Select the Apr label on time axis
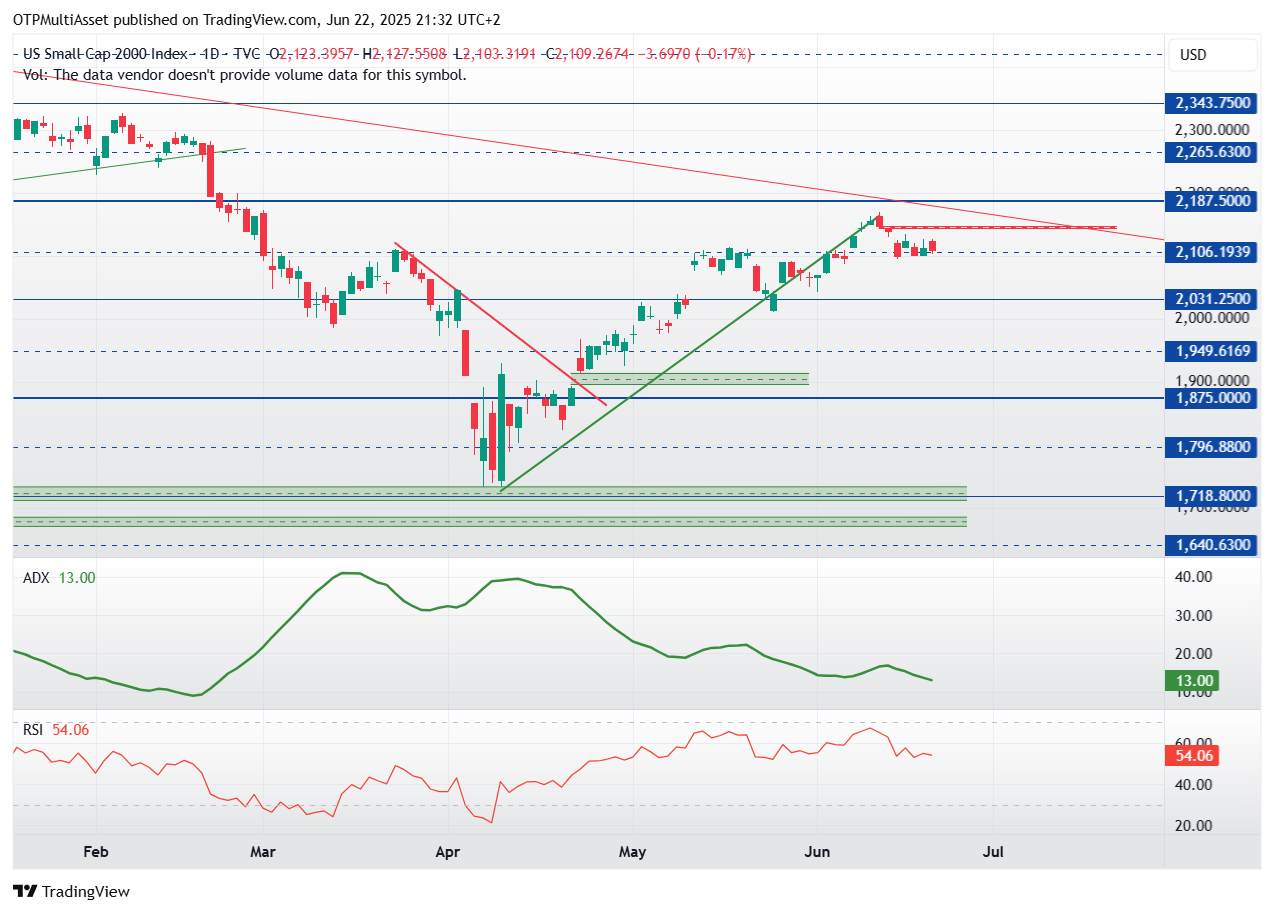Image resolution: width=1274 pixels, height=913 pixels. [448, 853]
